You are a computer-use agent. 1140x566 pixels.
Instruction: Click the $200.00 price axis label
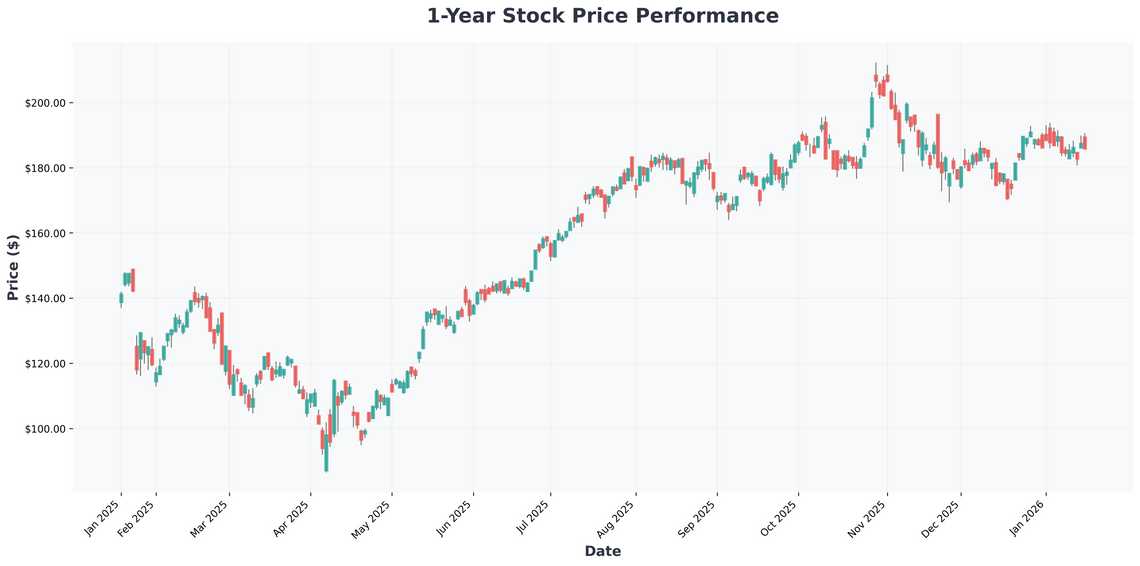[46, 103]
